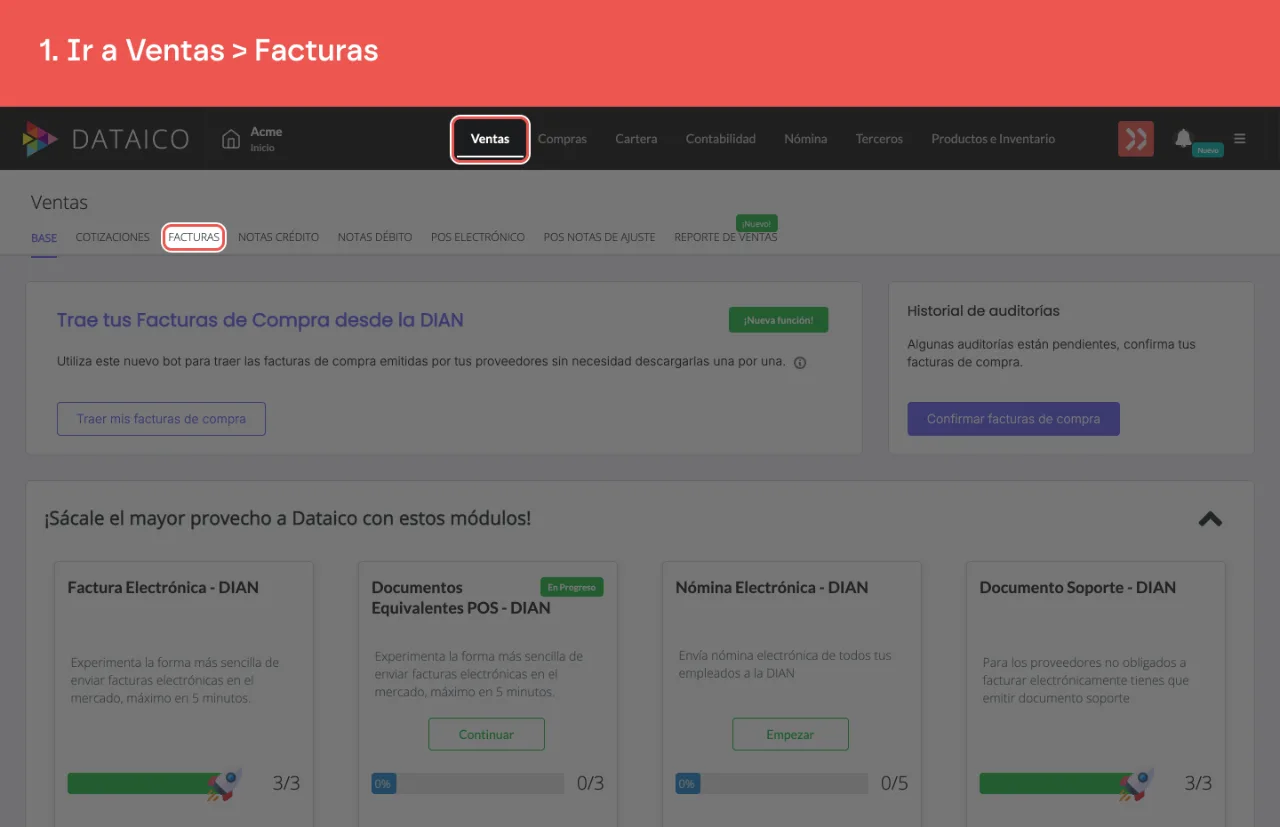
Task: Open the Nómina menu
Action: pos(806,139)
